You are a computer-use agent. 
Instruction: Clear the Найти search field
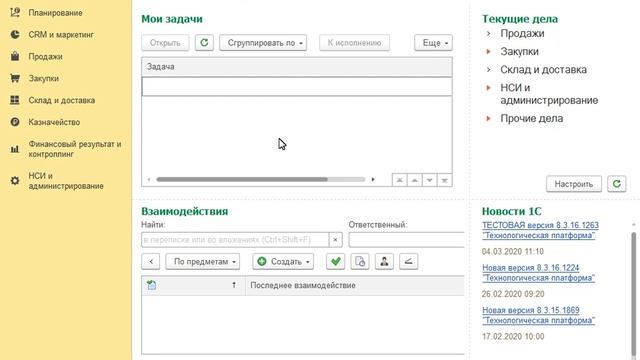click(x=335, y=240)
